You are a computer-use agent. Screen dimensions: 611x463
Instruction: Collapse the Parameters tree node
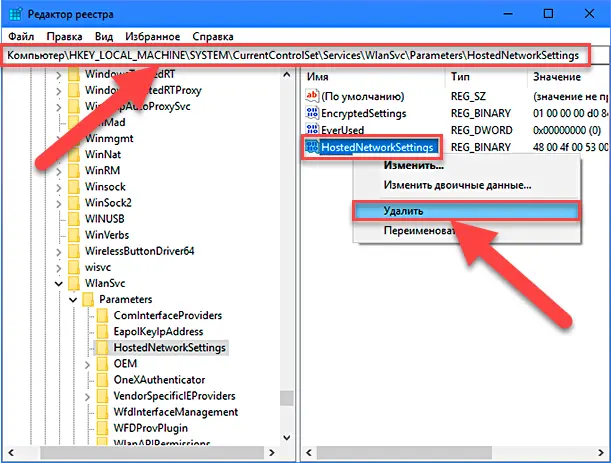coord(73,300)
